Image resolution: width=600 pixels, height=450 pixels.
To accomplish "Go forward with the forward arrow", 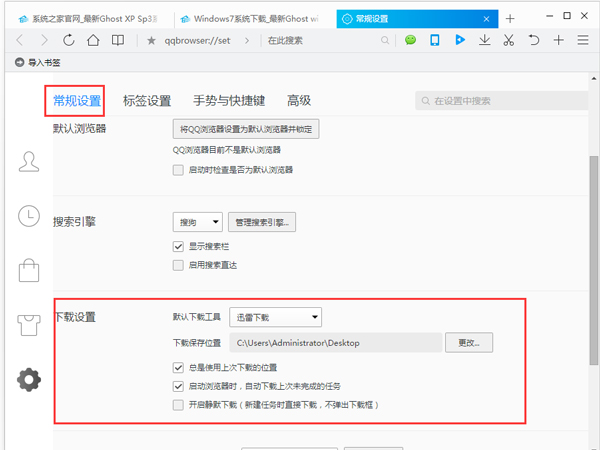I will pos(45,40).
